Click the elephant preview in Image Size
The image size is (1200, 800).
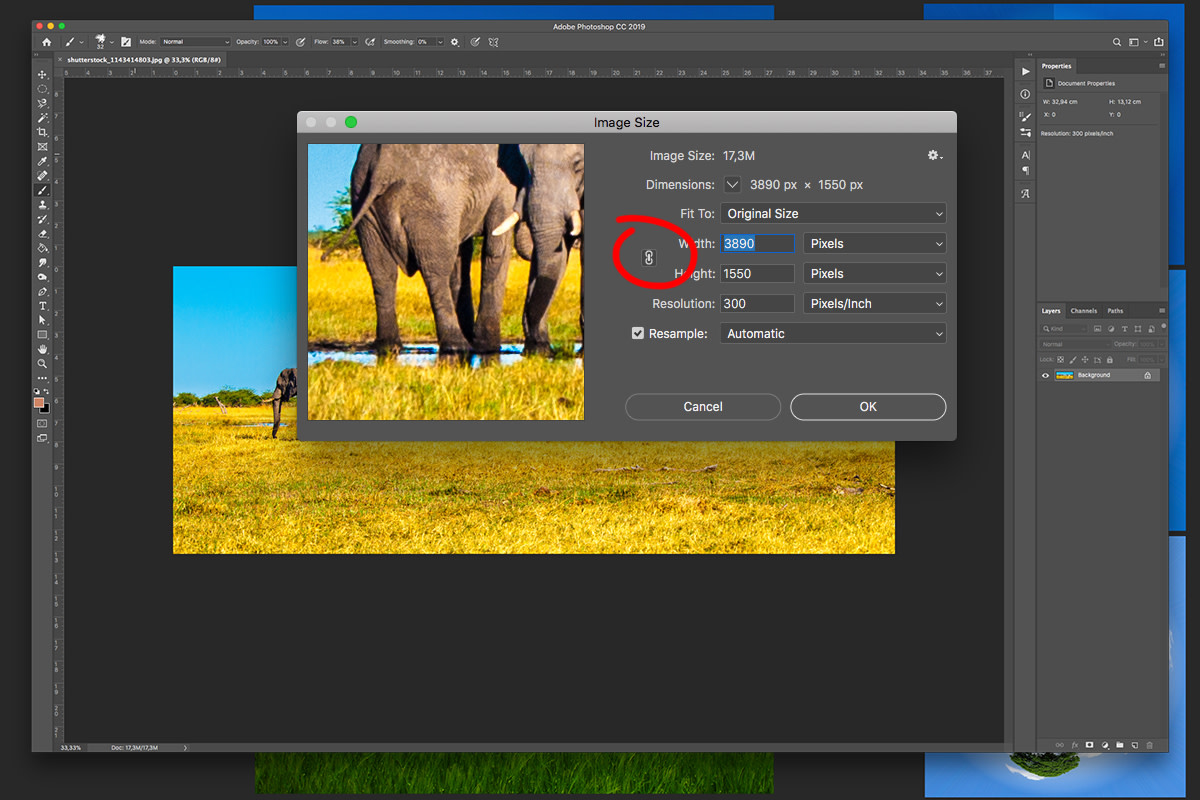click(x=446, y=282)
